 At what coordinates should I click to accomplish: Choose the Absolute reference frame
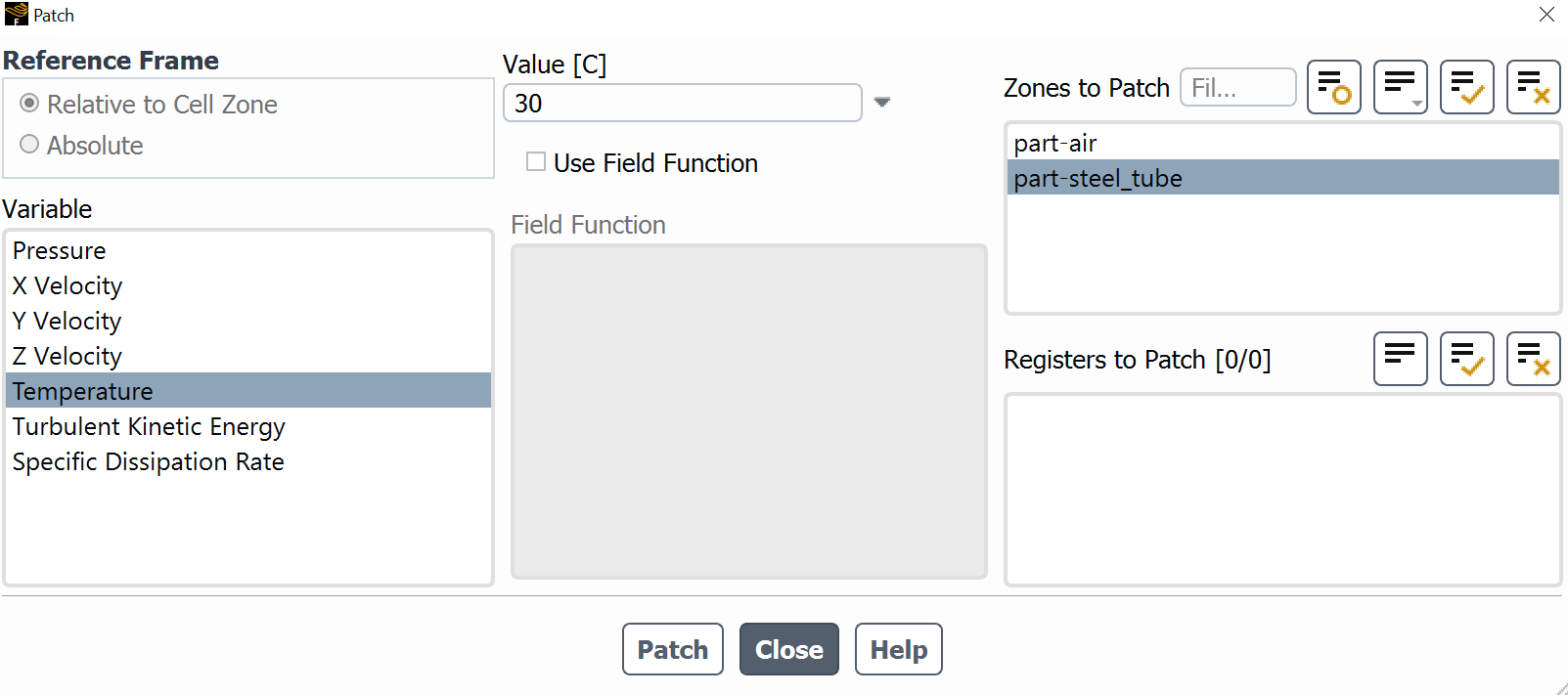[30, 145]
